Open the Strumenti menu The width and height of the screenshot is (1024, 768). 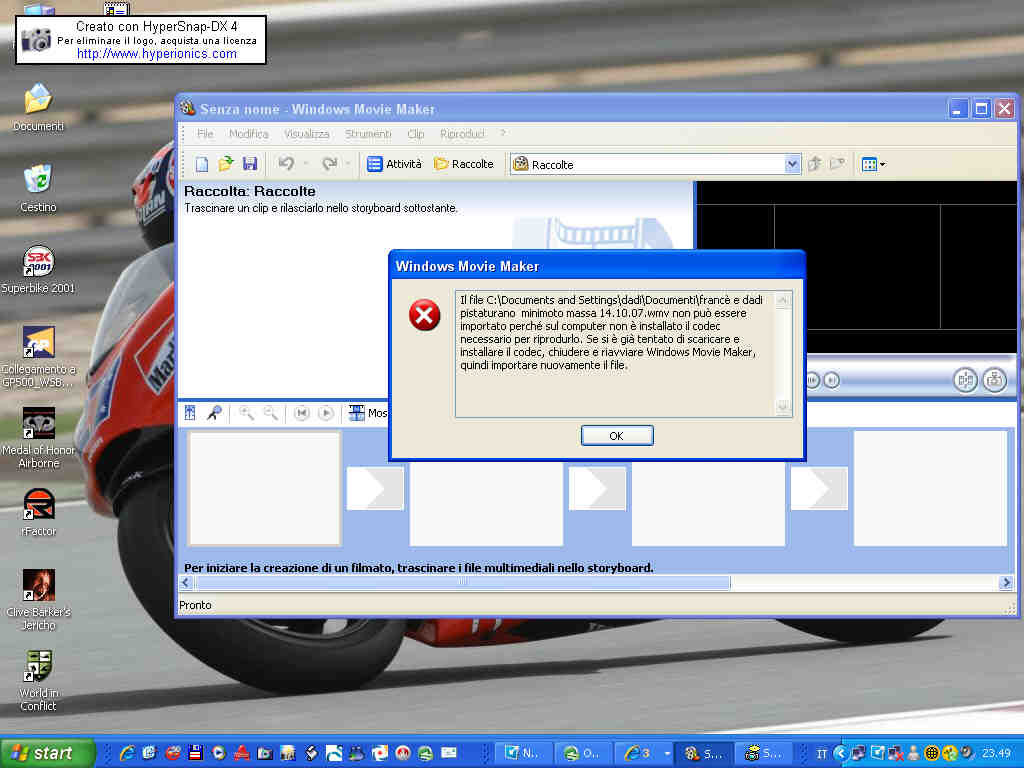(x=368, y=134)
